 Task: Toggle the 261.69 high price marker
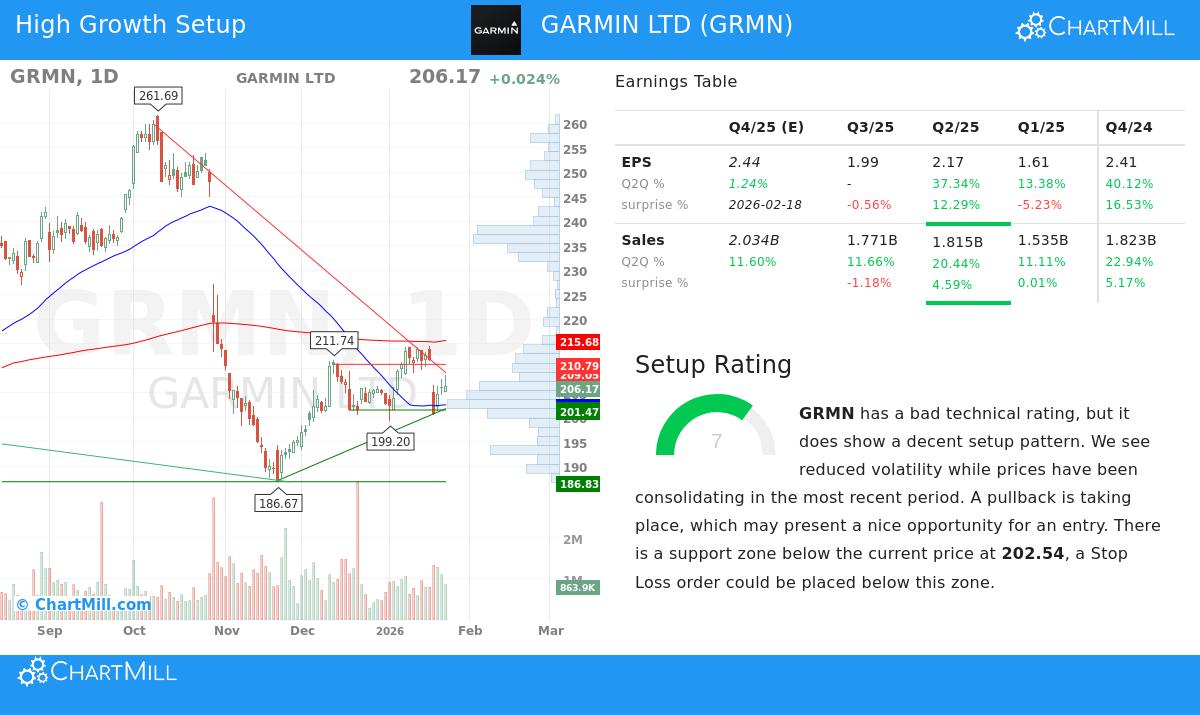(157, 96)
